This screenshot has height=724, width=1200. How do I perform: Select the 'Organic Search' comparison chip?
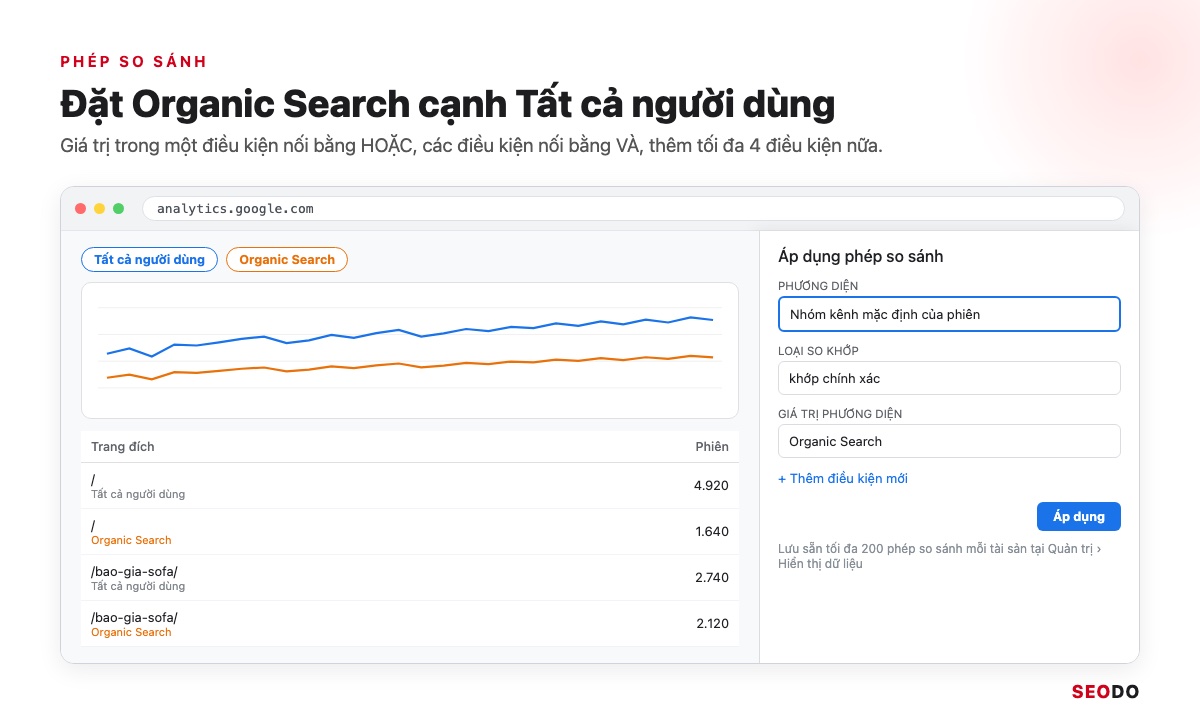pos(287,259)
